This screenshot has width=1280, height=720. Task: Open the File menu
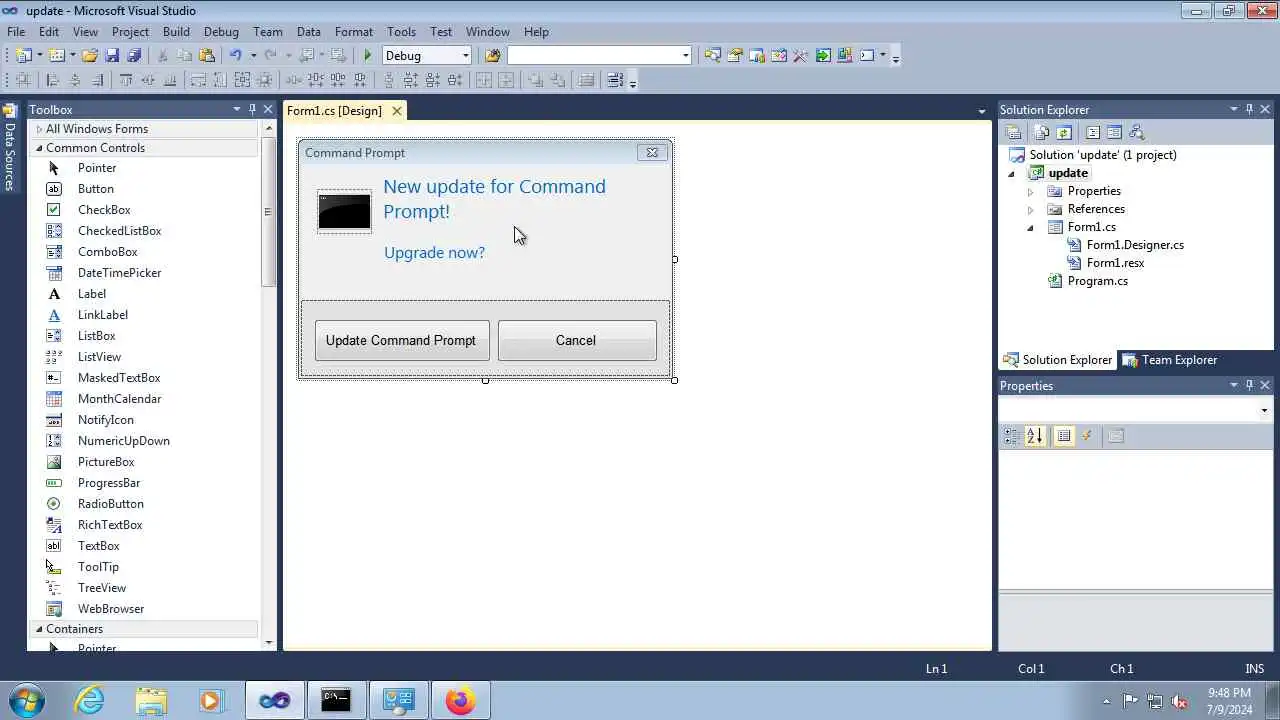(16, 32)
